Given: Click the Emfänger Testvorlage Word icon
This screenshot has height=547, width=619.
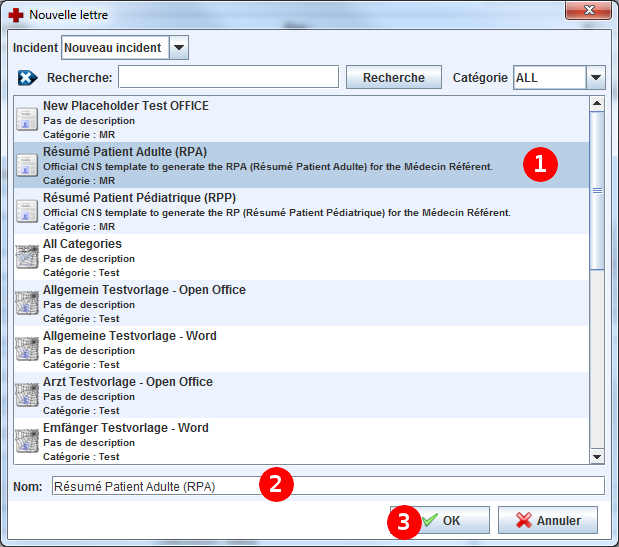Looking at the screenshot, I should point(27,441).
